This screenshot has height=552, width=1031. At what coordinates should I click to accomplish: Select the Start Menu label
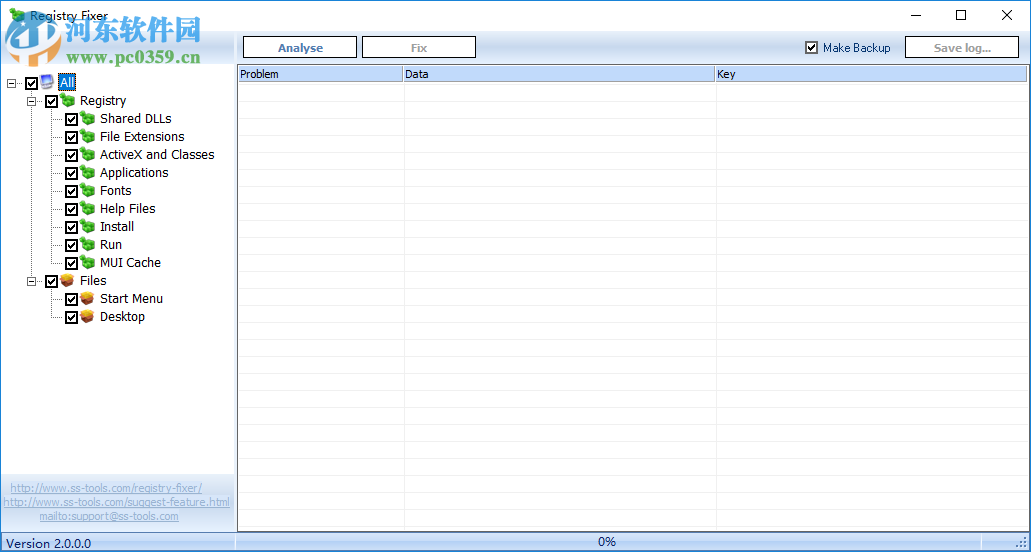click(132, 298)
